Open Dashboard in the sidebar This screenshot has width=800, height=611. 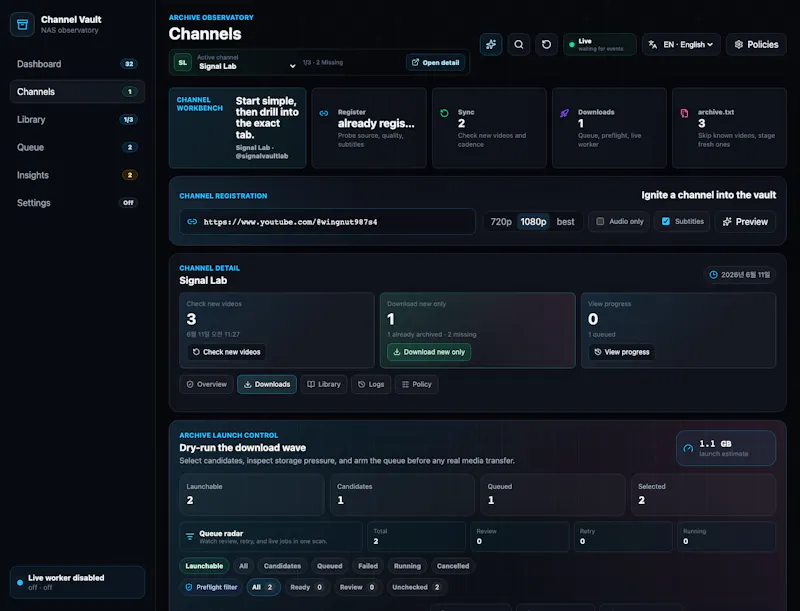(x=77, y=64)
